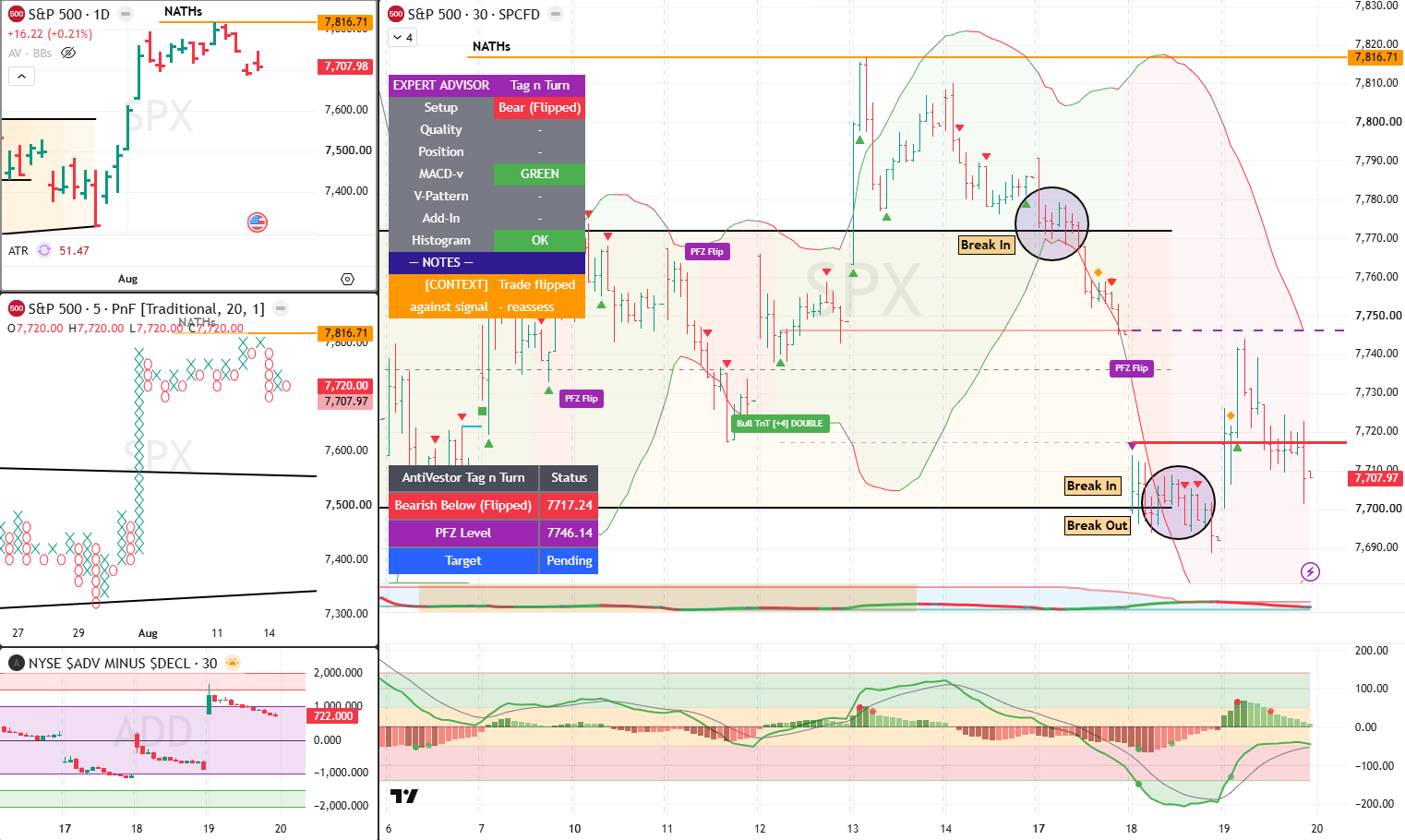The image size is (1405, 840).
Task: Select the AntiVestor Tag n Turn cell
Action: [x=463, y=477]
